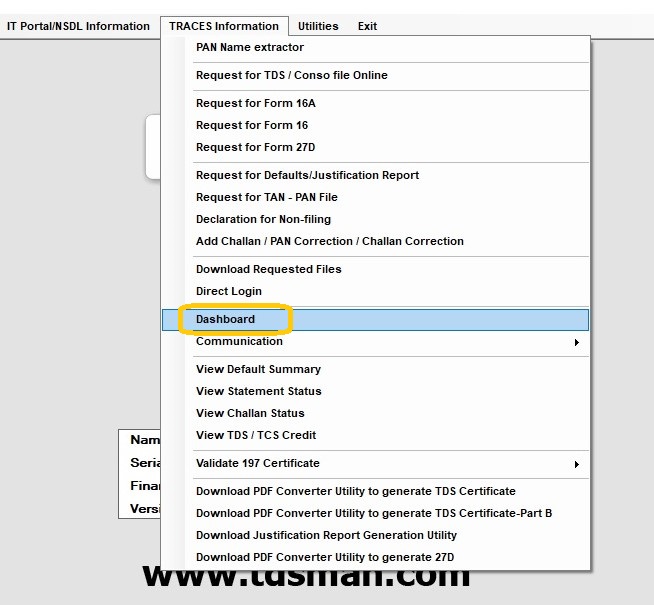This screenshot has width=654, height=605.
Task: Click Request for Form 16A
Action: (255, 104)
